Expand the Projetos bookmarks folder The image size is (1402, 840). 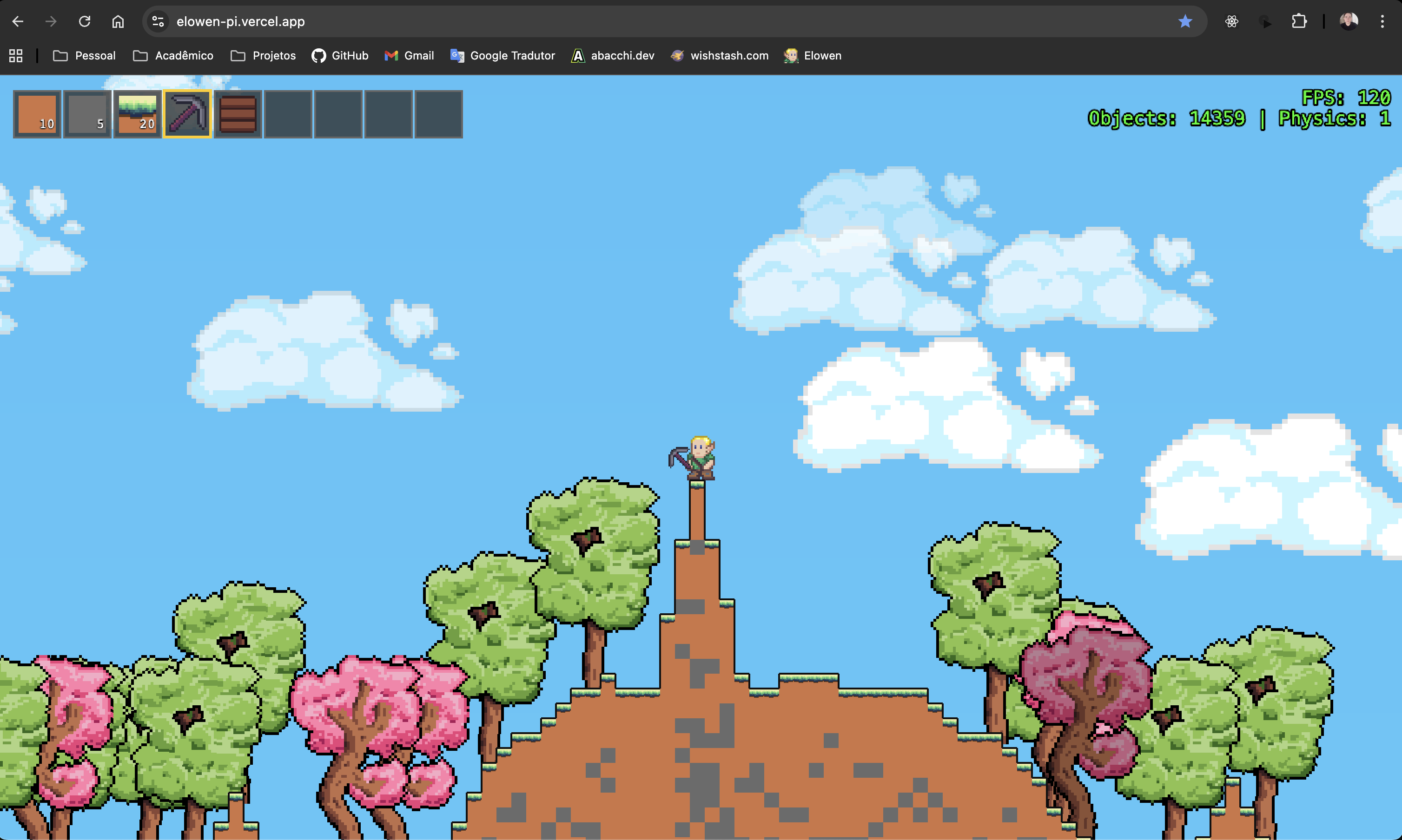(x=263, y=55)
